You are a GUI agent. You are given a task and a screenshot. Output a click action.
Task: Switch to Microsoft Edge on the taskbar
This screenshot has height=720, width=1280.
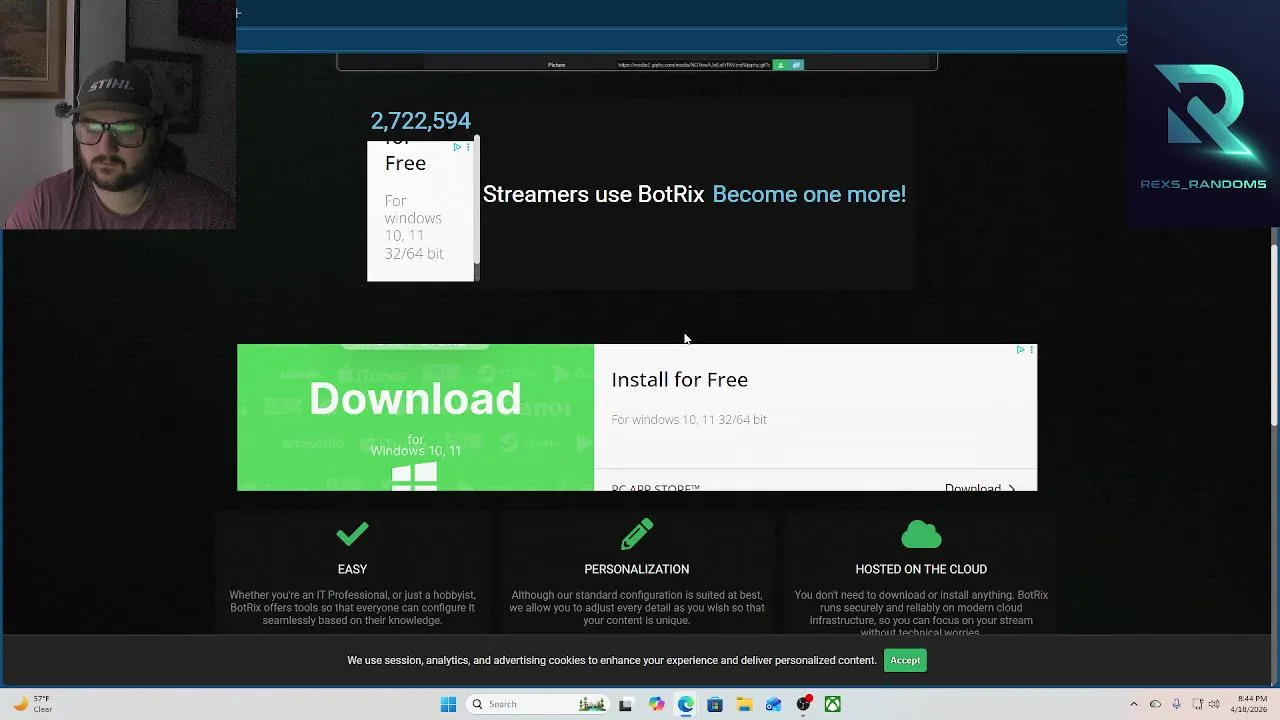point(685,704)
